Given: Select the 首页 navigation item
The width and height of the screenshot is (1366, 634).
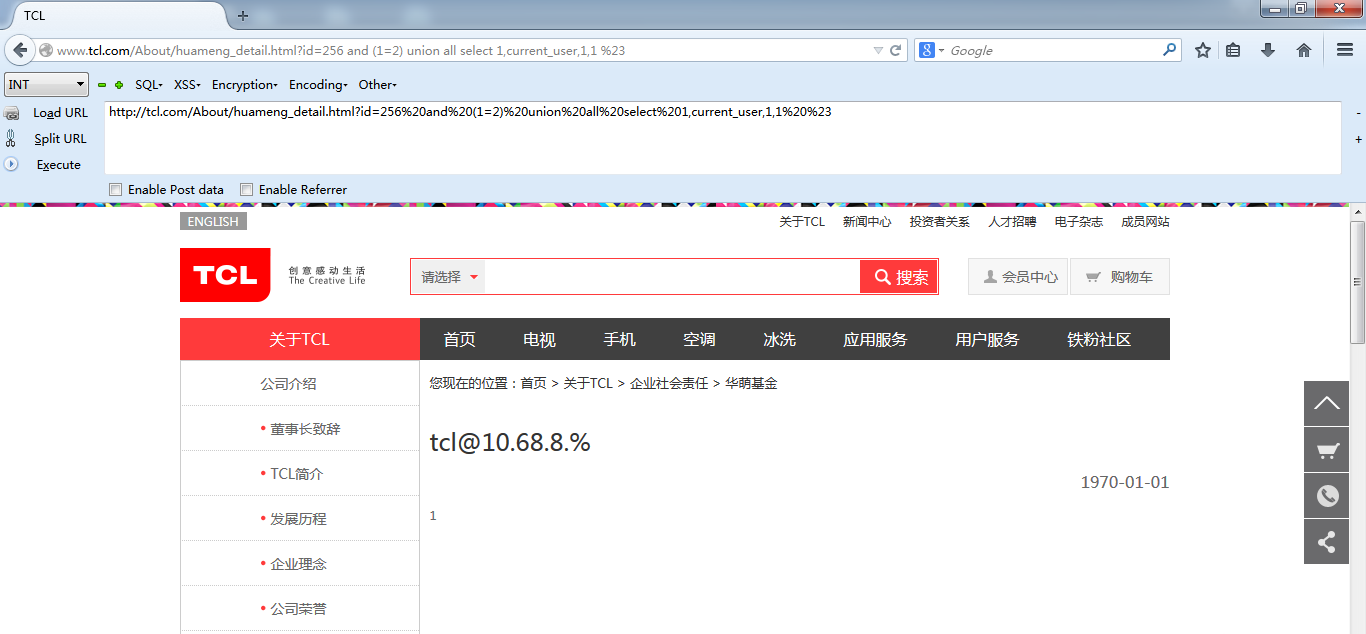Looking at the screenshot, I should (x=460, y=339).
